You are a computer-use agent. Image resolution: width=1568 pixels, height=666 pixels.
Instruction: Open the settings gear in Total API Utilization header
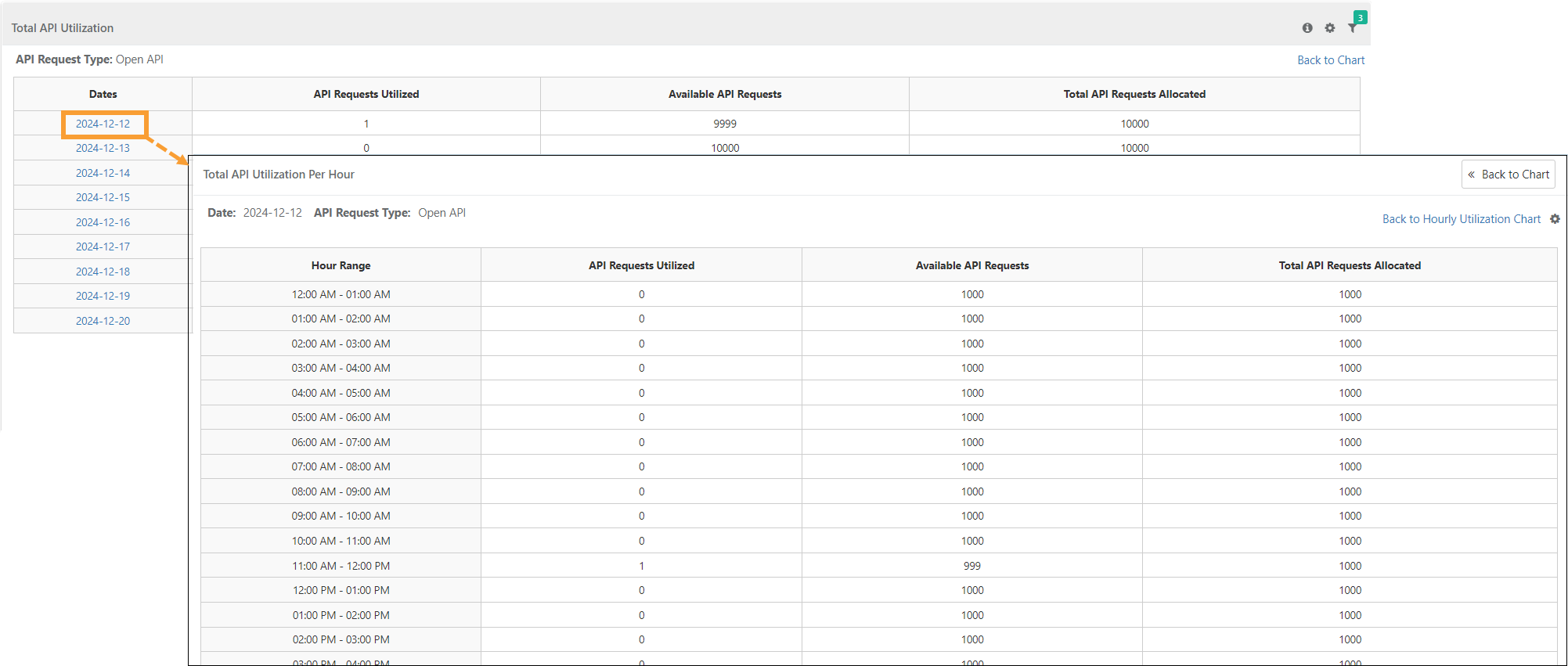click(1329, 28)
